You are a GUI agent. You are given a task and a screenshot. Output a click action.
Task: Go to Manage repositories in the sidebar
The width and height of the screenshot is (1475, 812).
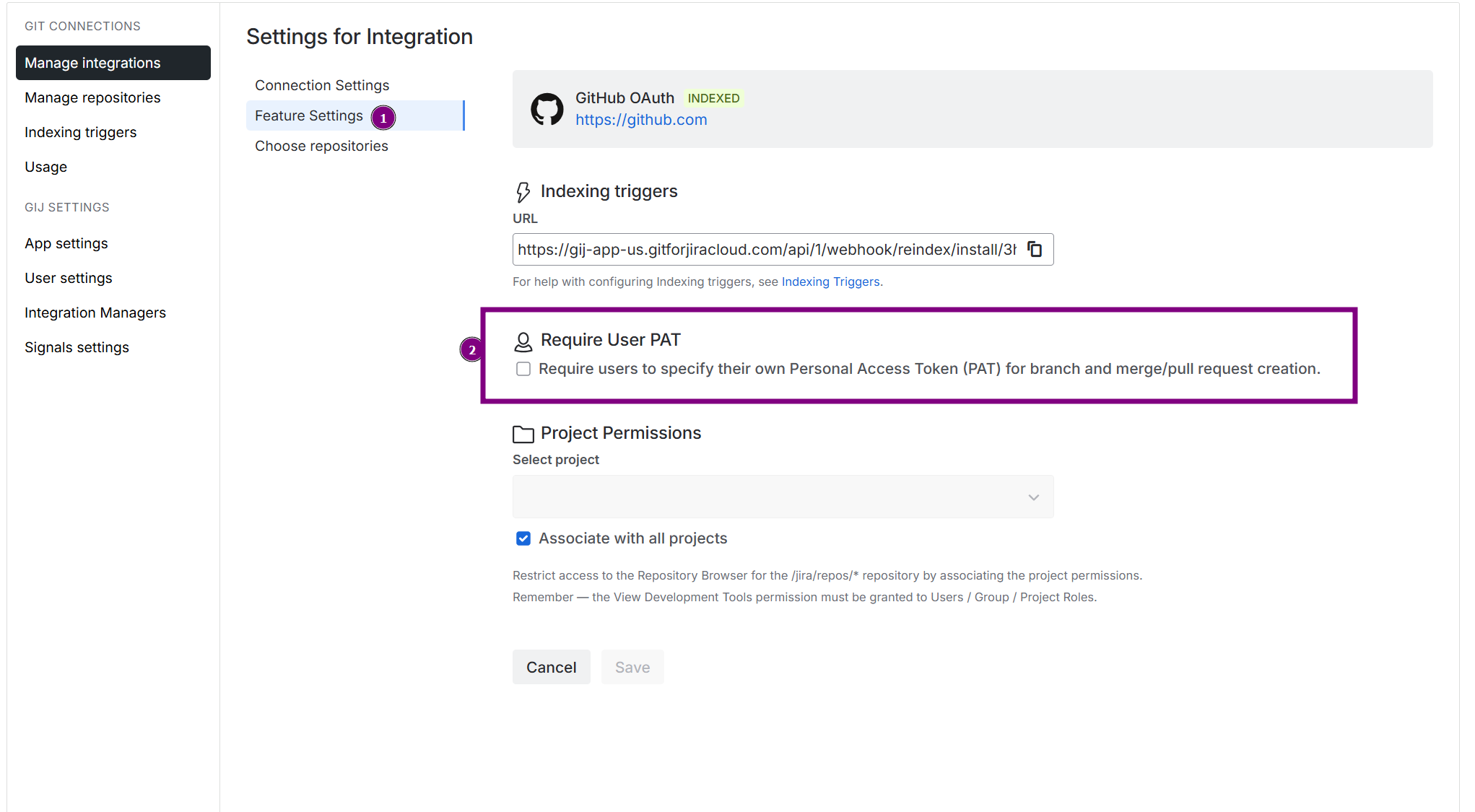tap(92, 97)
